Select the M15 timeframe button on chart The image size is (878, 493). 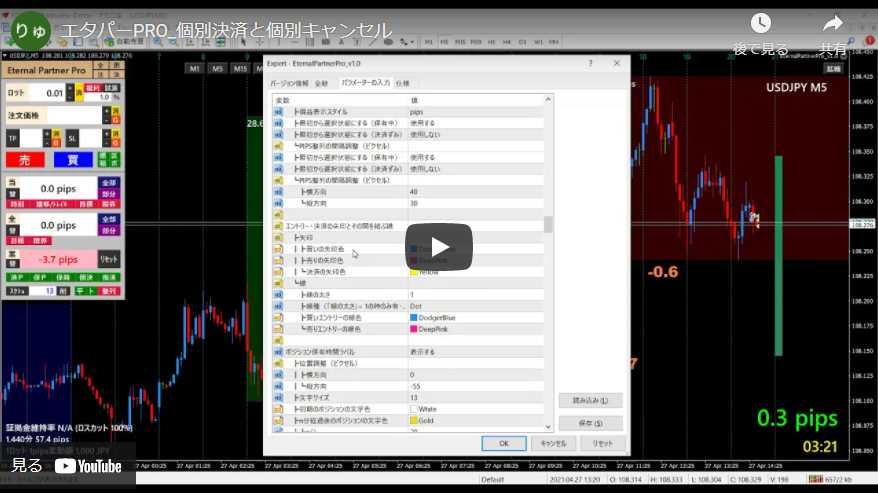click(x=240, y=68)
